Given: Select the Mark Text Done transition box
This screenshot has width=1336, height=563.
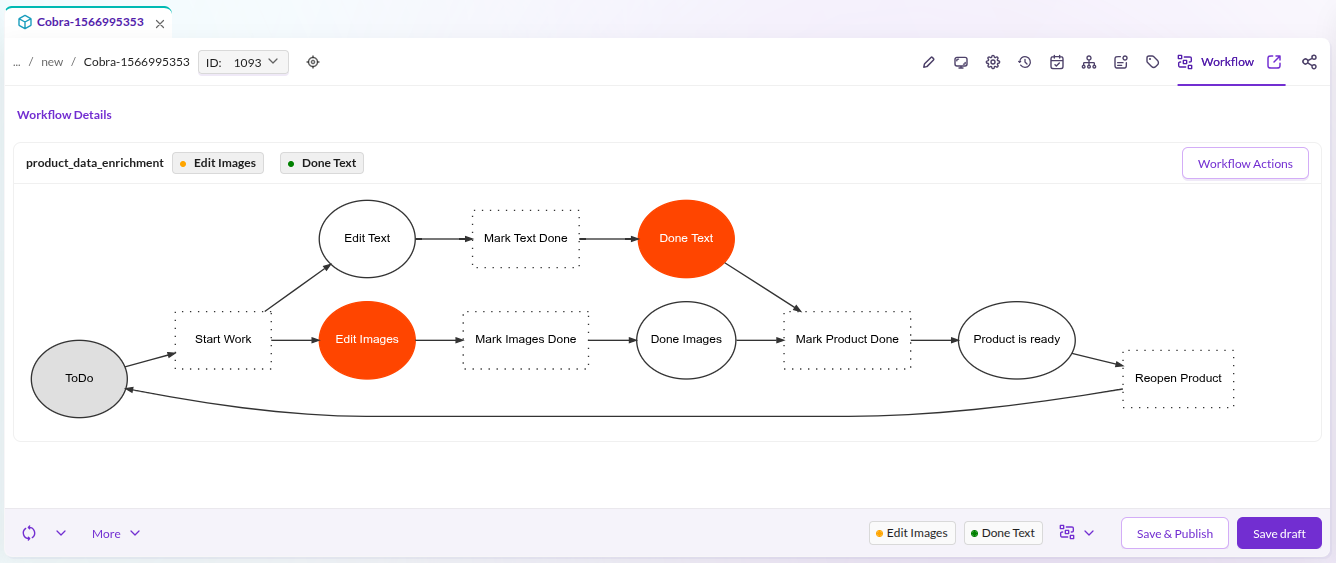Looking at the screenshot, I should tap(526, 239).
